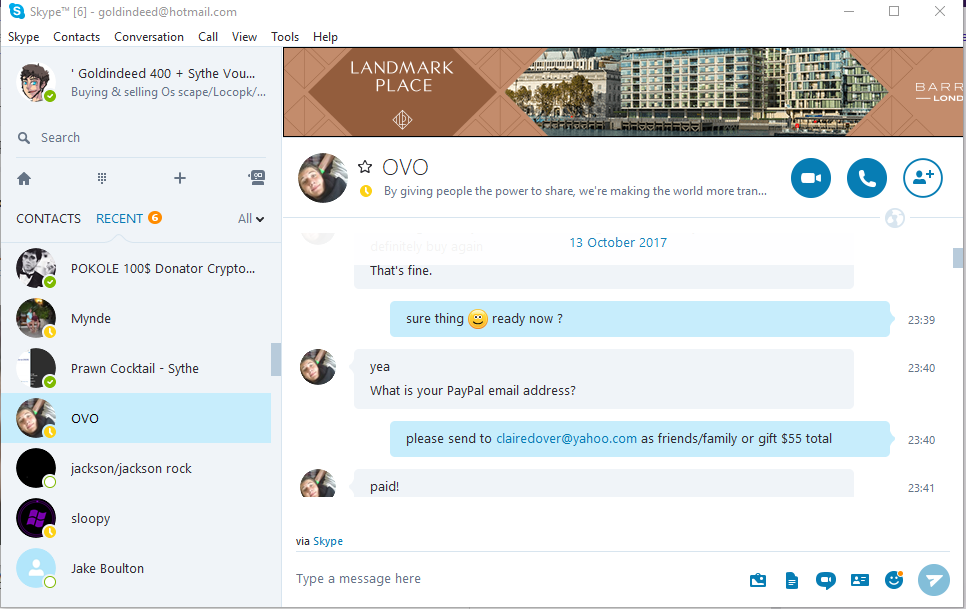This screenshot has height=609, width=966.
Task: Open the Skype home view icon
Action: [x=24, y=179]
